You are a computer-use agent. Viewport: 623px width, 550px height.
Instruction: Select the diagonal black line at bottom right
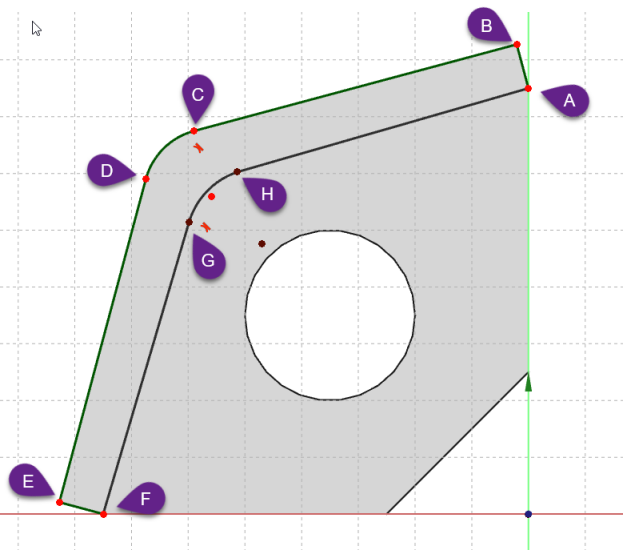(x=455, y=445)
